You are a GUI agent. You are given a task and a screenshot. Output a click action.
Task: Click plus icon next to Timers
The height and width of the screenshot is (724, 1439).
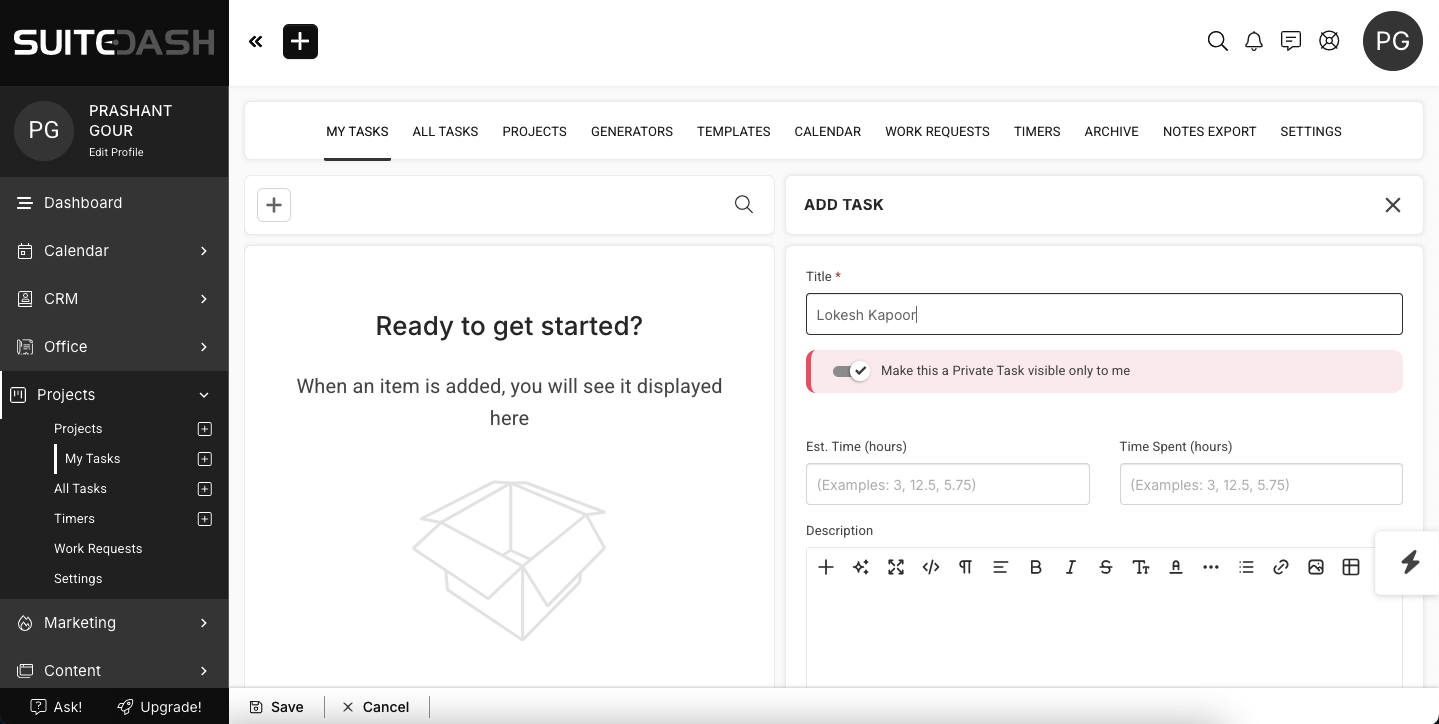pos(205,519)
